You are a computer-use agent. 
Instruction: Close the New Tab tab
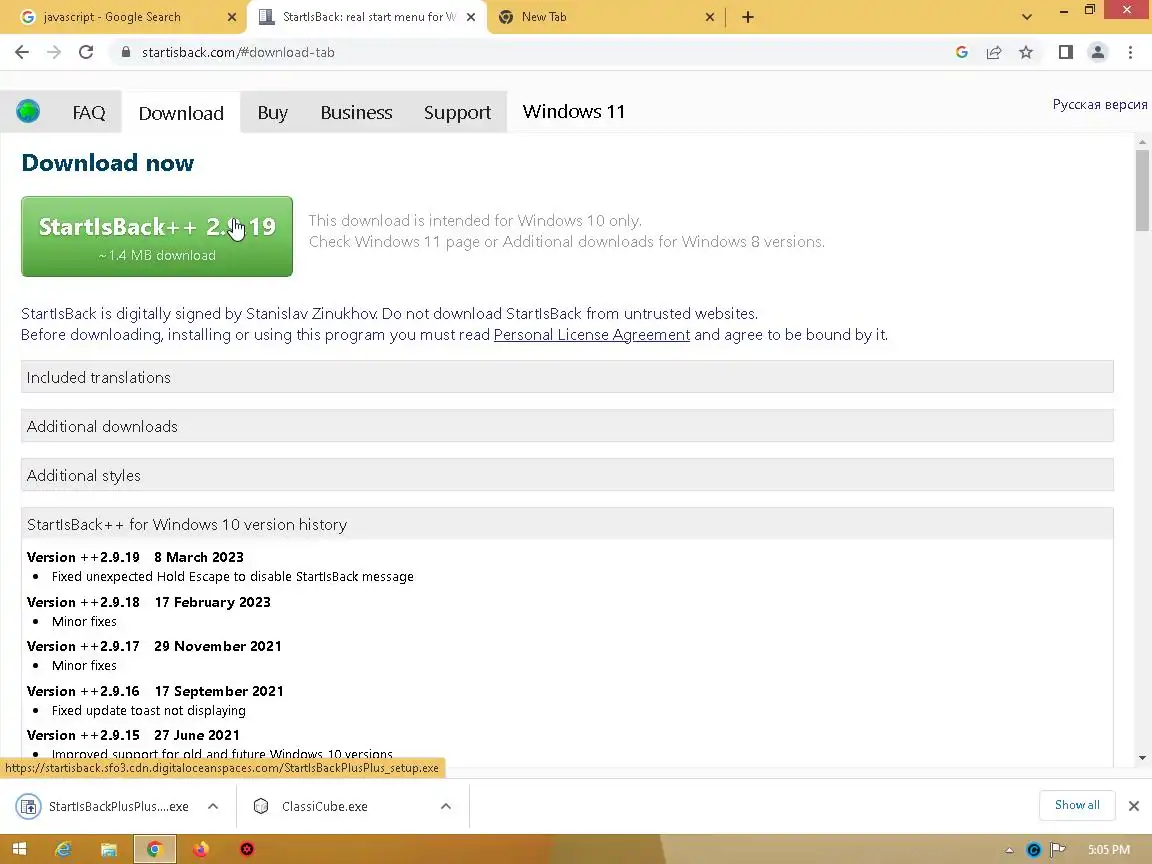pos(710,17)
